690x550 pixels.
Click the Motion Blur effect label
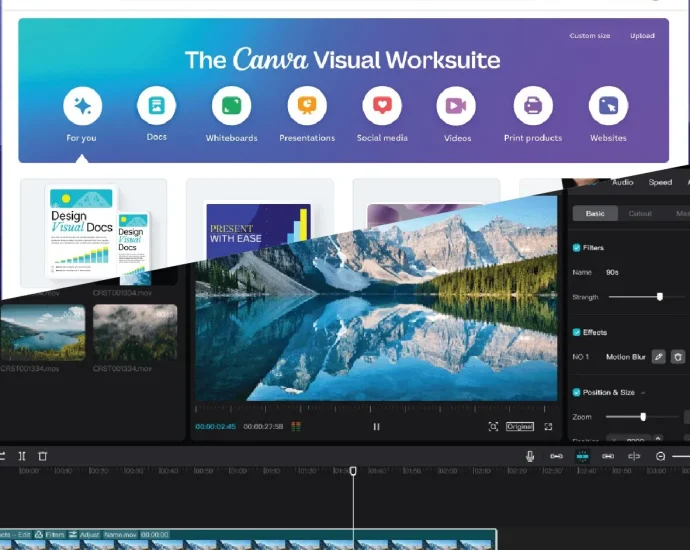click(x=625, y=357)
